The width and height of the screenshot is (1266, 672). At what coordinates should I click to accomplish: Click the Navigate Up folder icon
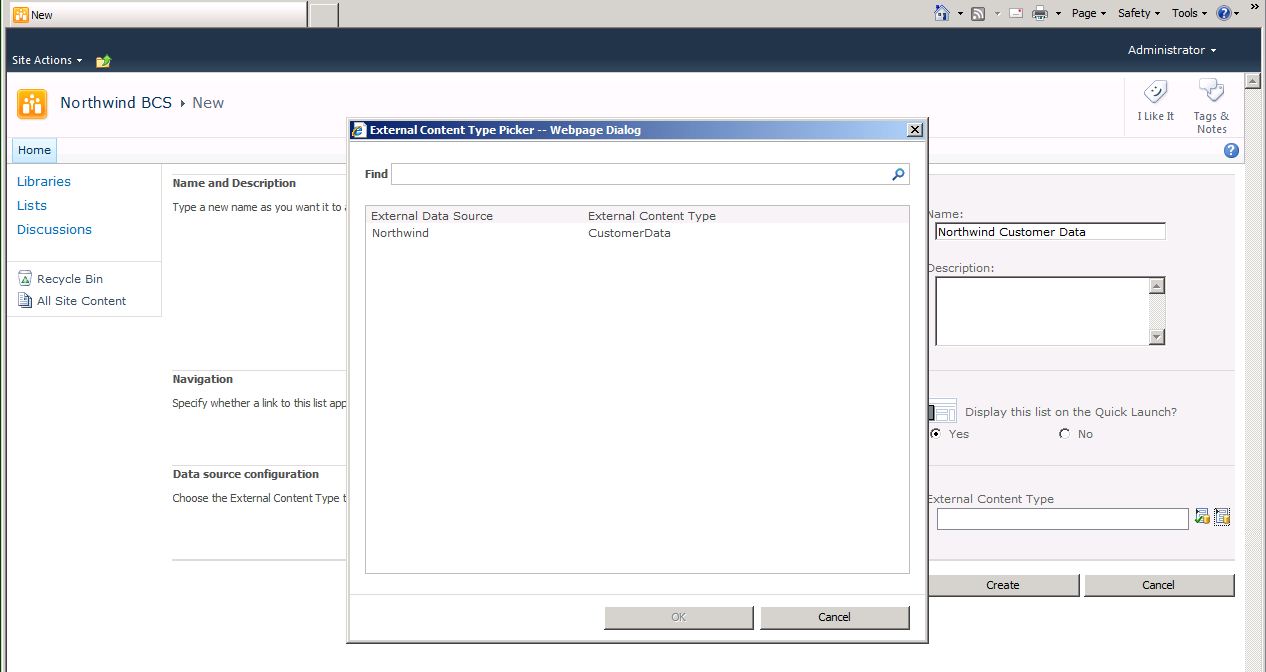(103, 61)
